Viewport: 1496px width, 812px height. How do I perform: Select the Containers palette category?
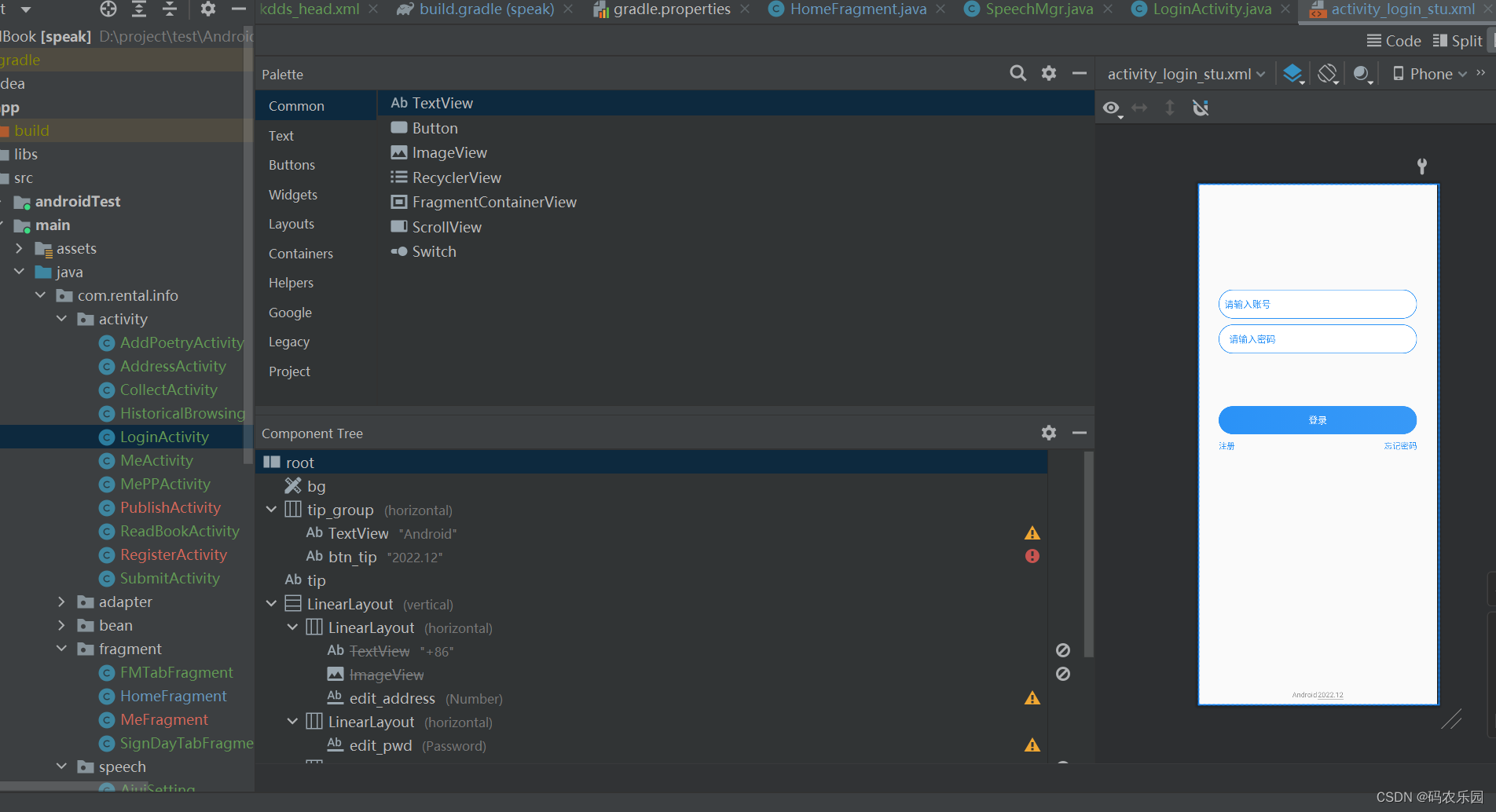pos(301,254)
